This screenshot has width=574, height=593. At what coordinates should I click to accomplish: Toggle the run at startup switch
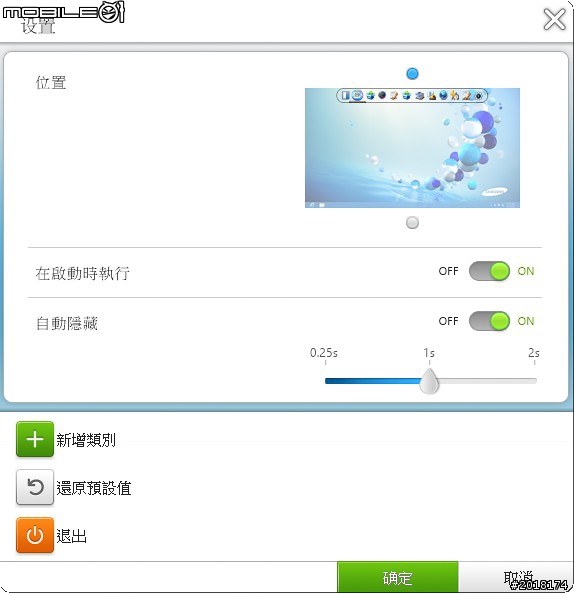pos(489,271)
